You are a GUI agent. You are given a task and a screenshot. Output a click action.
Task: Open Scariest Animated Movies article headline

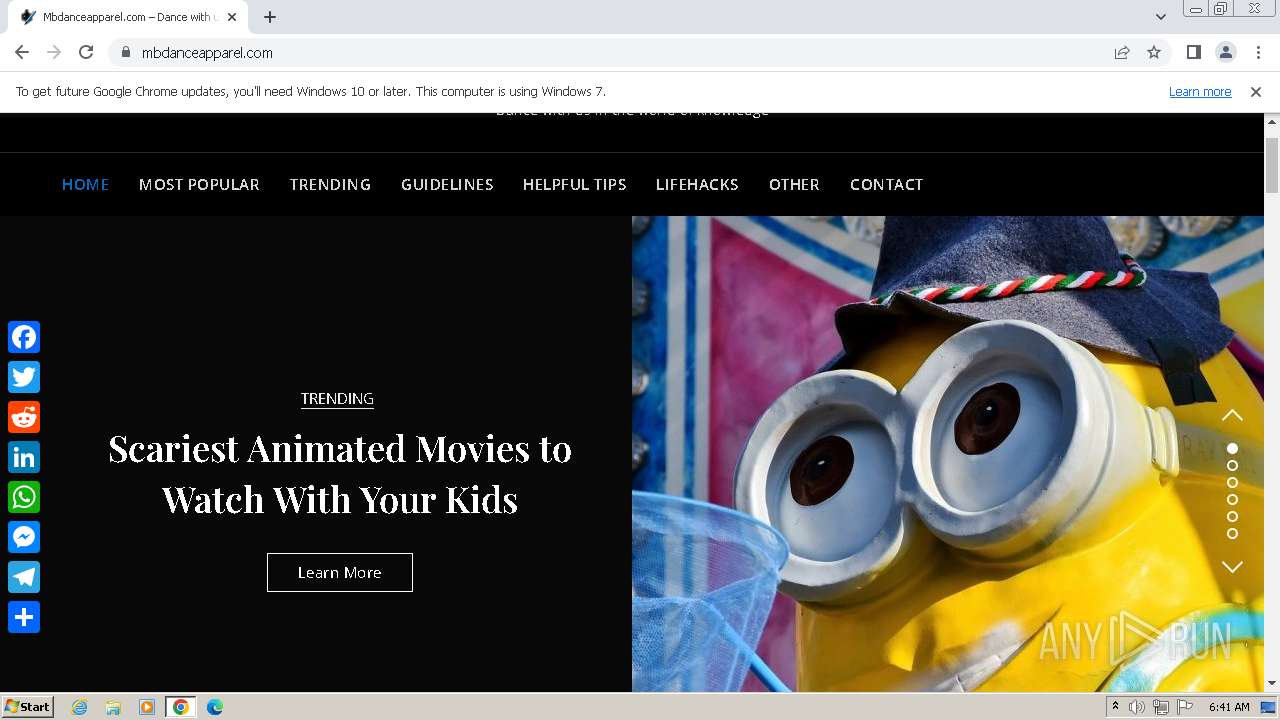coord(340,474)
